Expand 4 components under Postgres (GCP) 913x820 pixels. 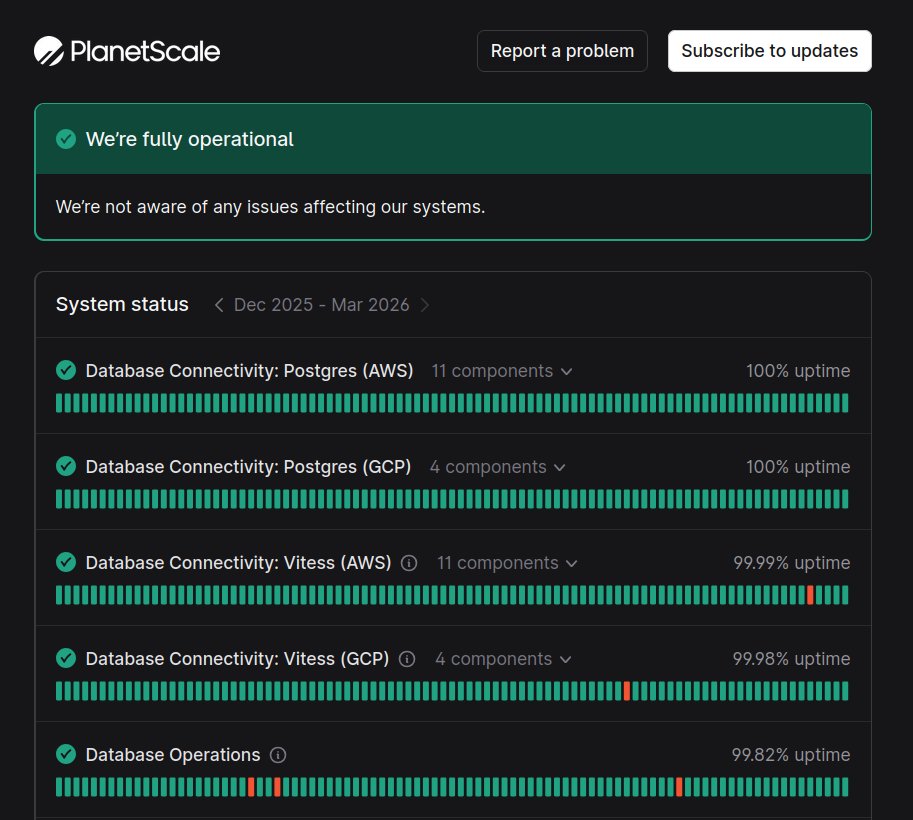(x=498, y=467)
